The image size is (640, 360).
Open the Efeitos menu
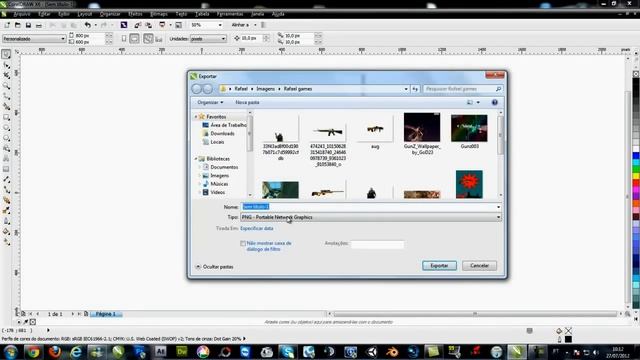pos(135,14)
